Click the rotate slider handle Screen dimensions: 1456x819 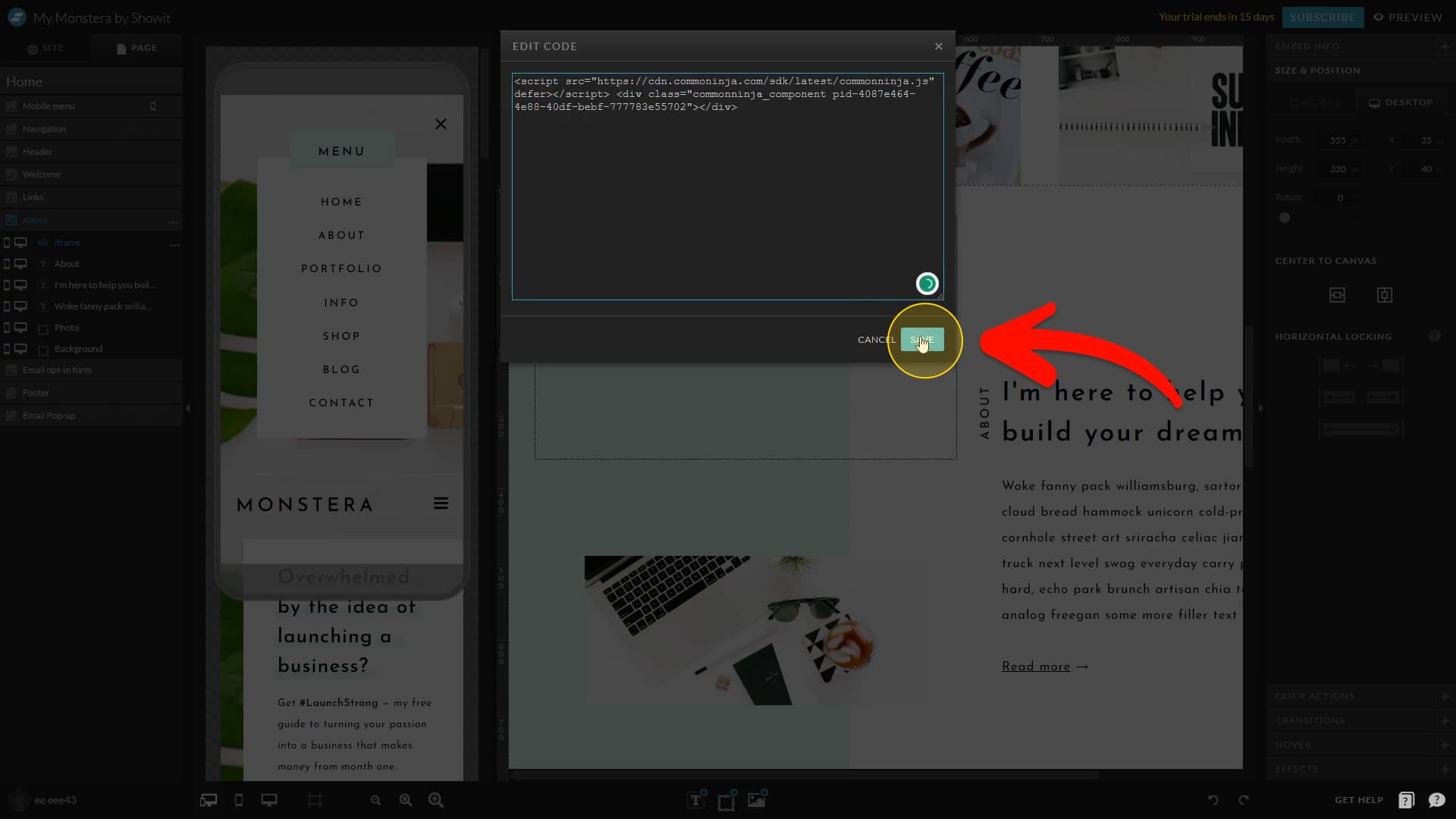1285,218
